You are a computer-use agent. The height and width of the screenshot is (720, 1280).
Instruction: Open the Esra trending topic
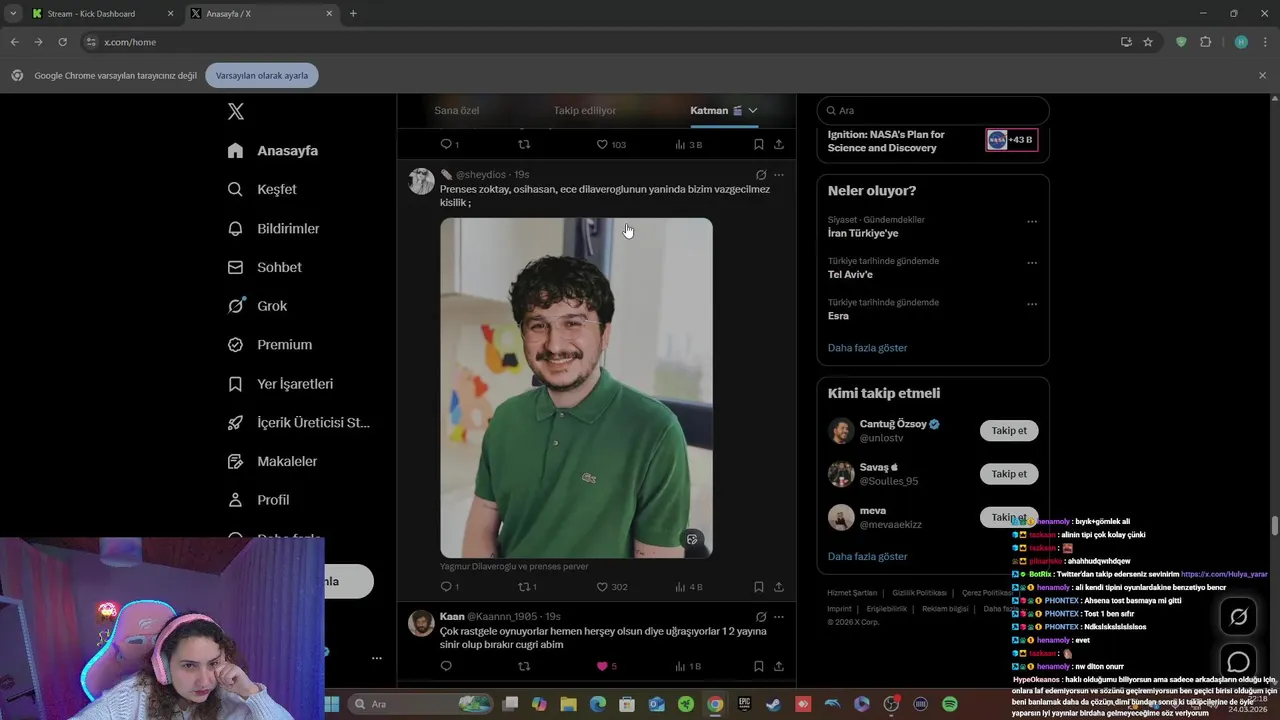point(838,316)
